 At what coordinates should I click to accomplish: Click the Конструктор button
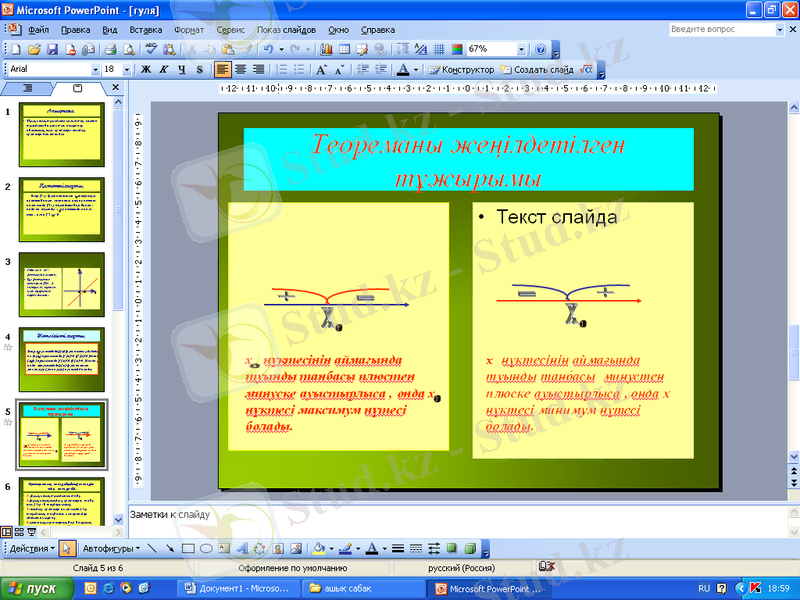pos(461,70)
